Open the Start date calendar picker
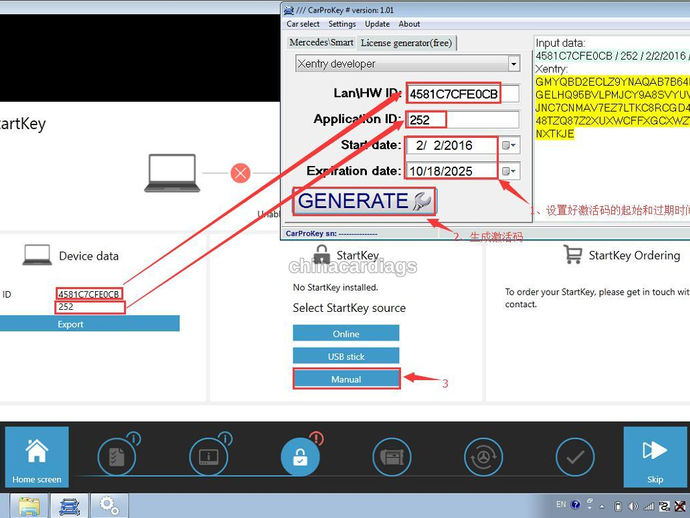Image resolution: width=690 pixels, height=518 pixels. tap(509, 145)
